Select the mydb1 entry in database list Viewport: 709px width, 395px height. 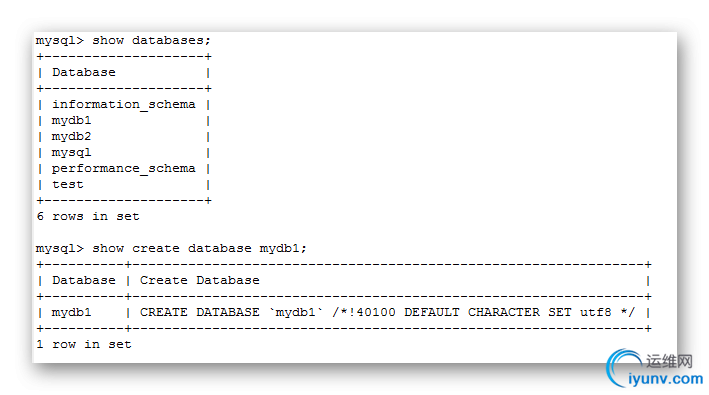point(71,121)
